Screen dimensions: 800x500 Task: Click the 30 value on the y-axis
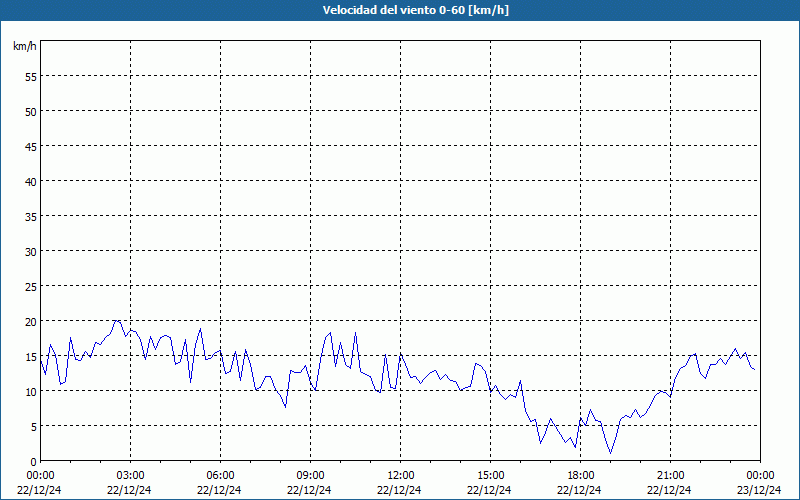[31, 252]
